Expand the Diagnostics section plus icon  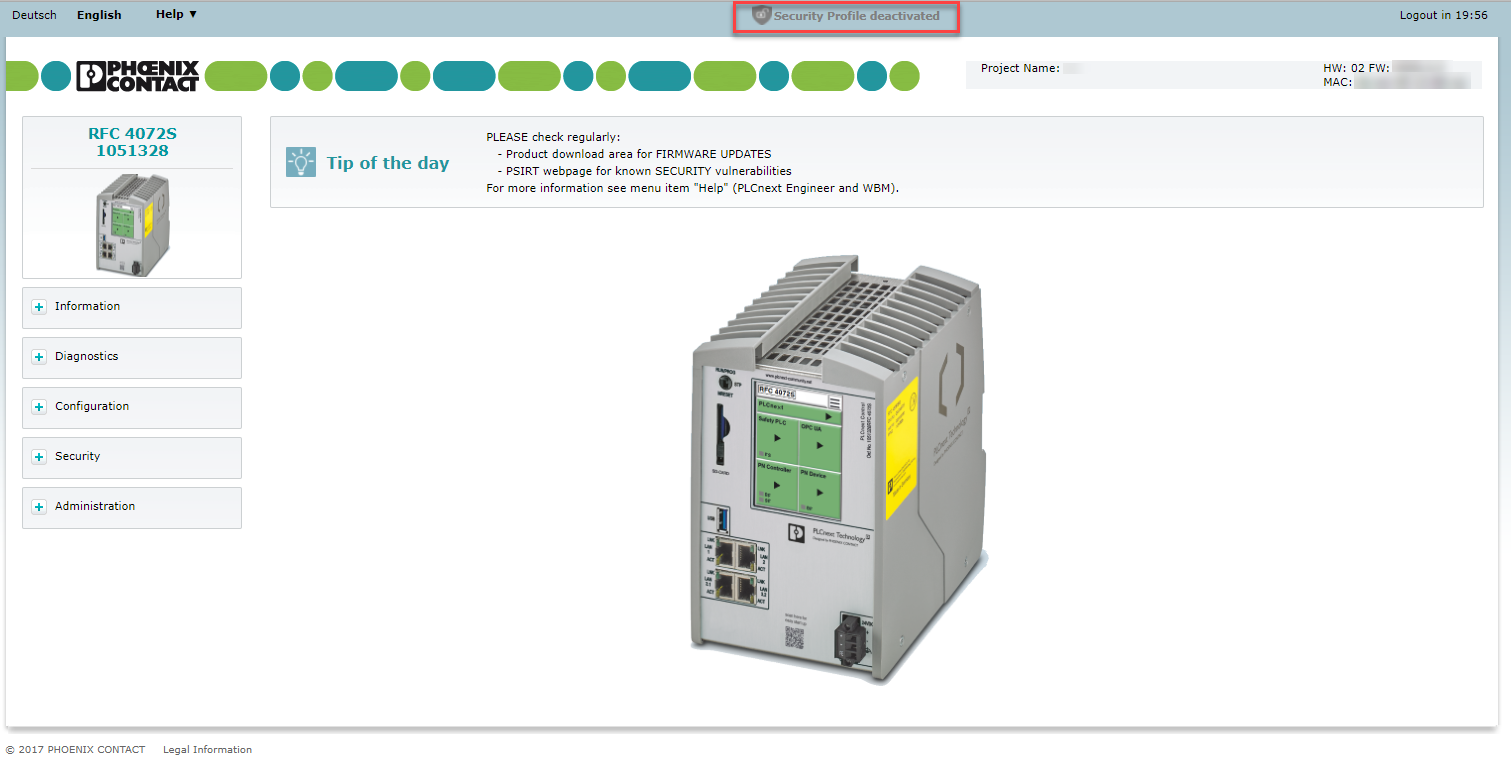(x=39, y=357)
